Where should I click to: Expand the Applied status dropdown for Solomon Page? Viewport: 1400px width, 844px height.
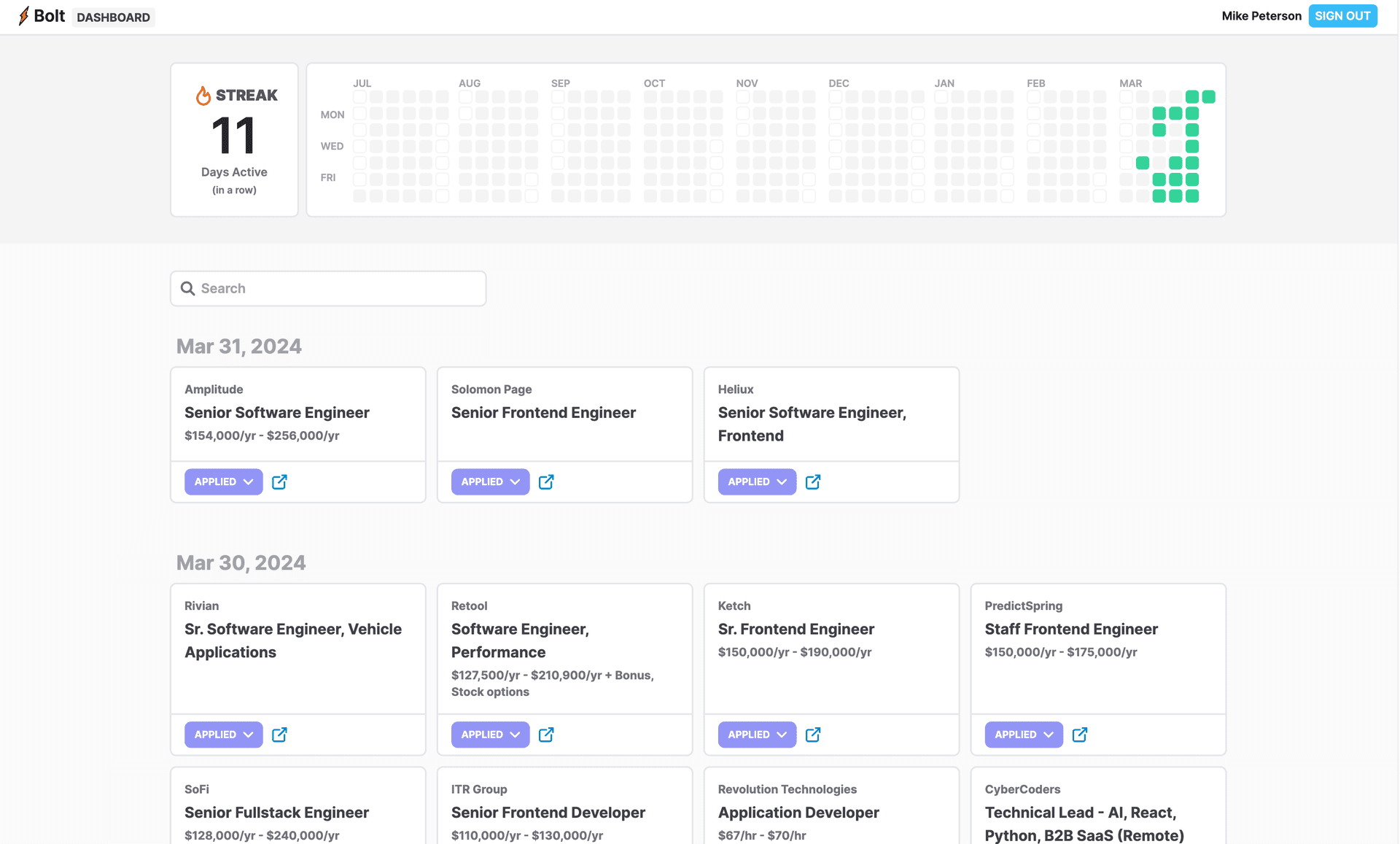point(490,482)
